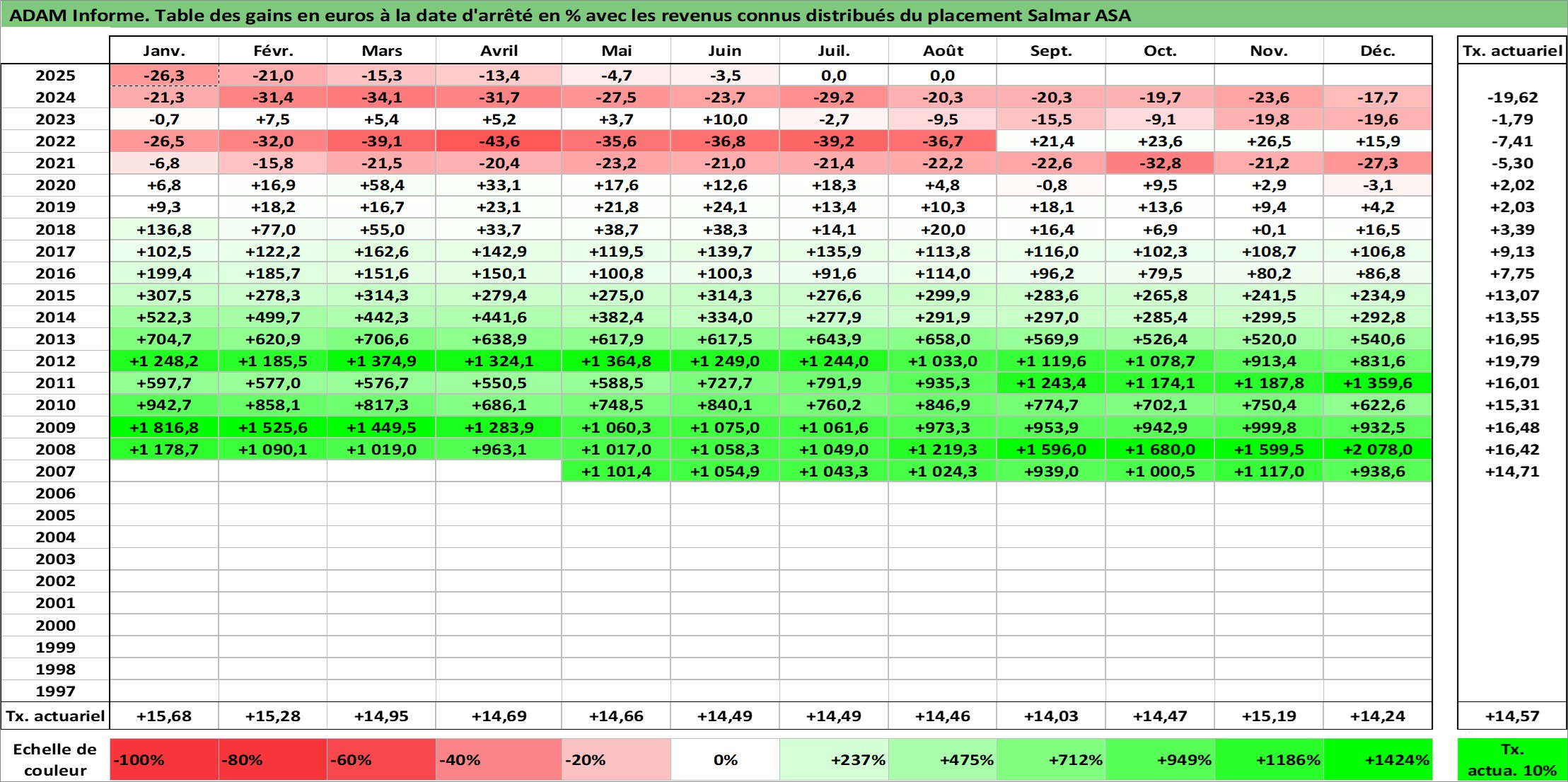Select the cell -32,8 in 2021
This screenshot has height=782, width=1568.
click(x=1160, y=163)
